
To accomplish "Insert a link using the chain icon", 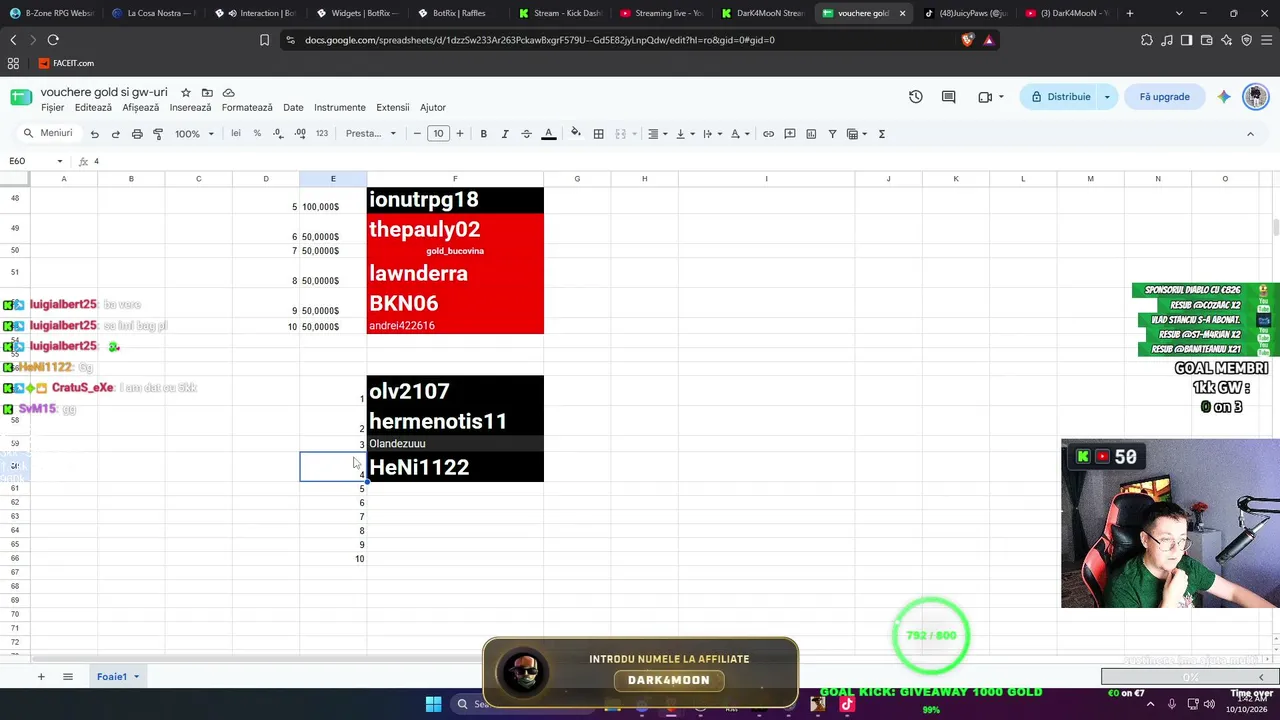I will click(768, 134).
